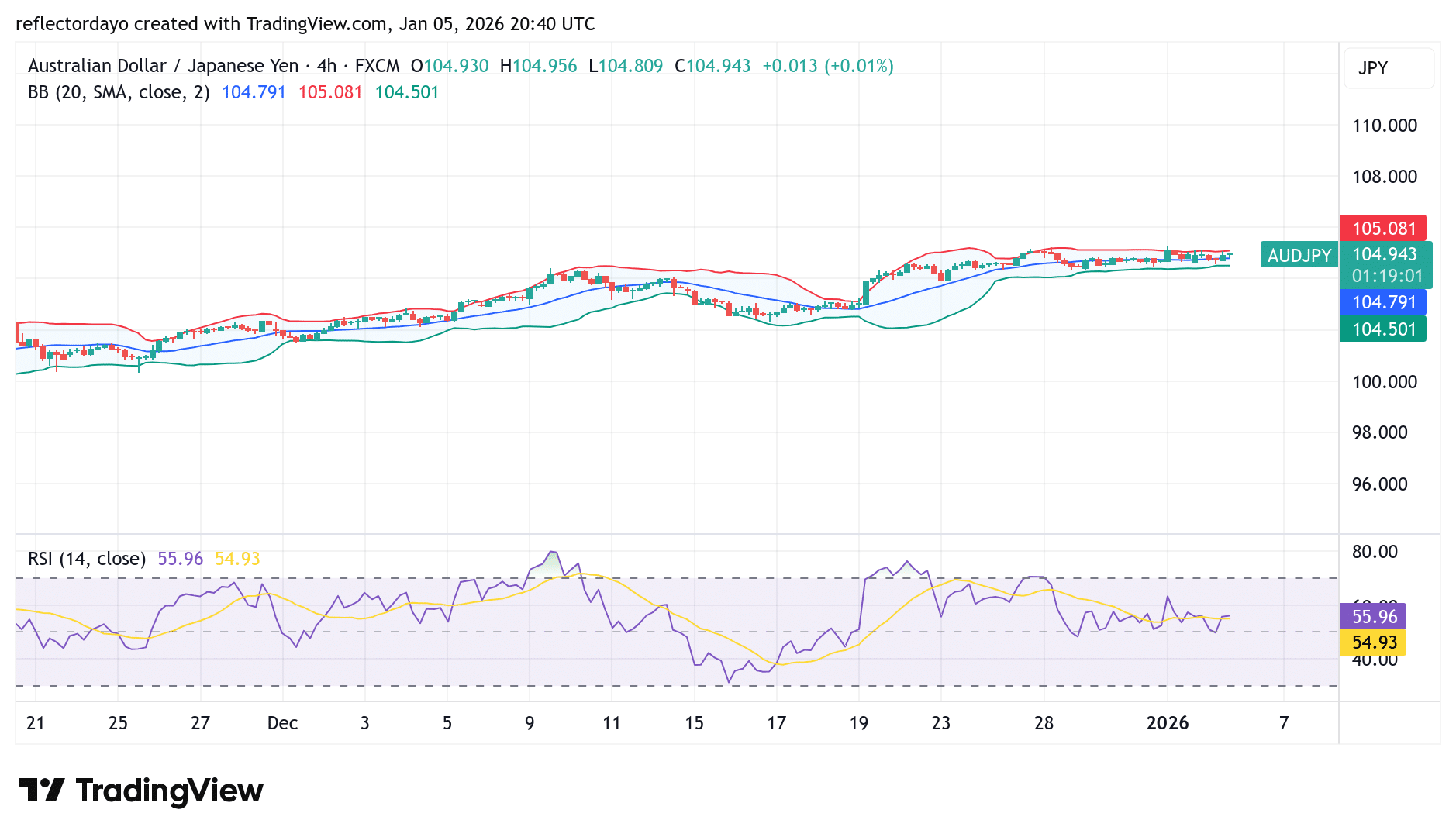
Task: Open the 4h timeframe selector
Action: 326,66
